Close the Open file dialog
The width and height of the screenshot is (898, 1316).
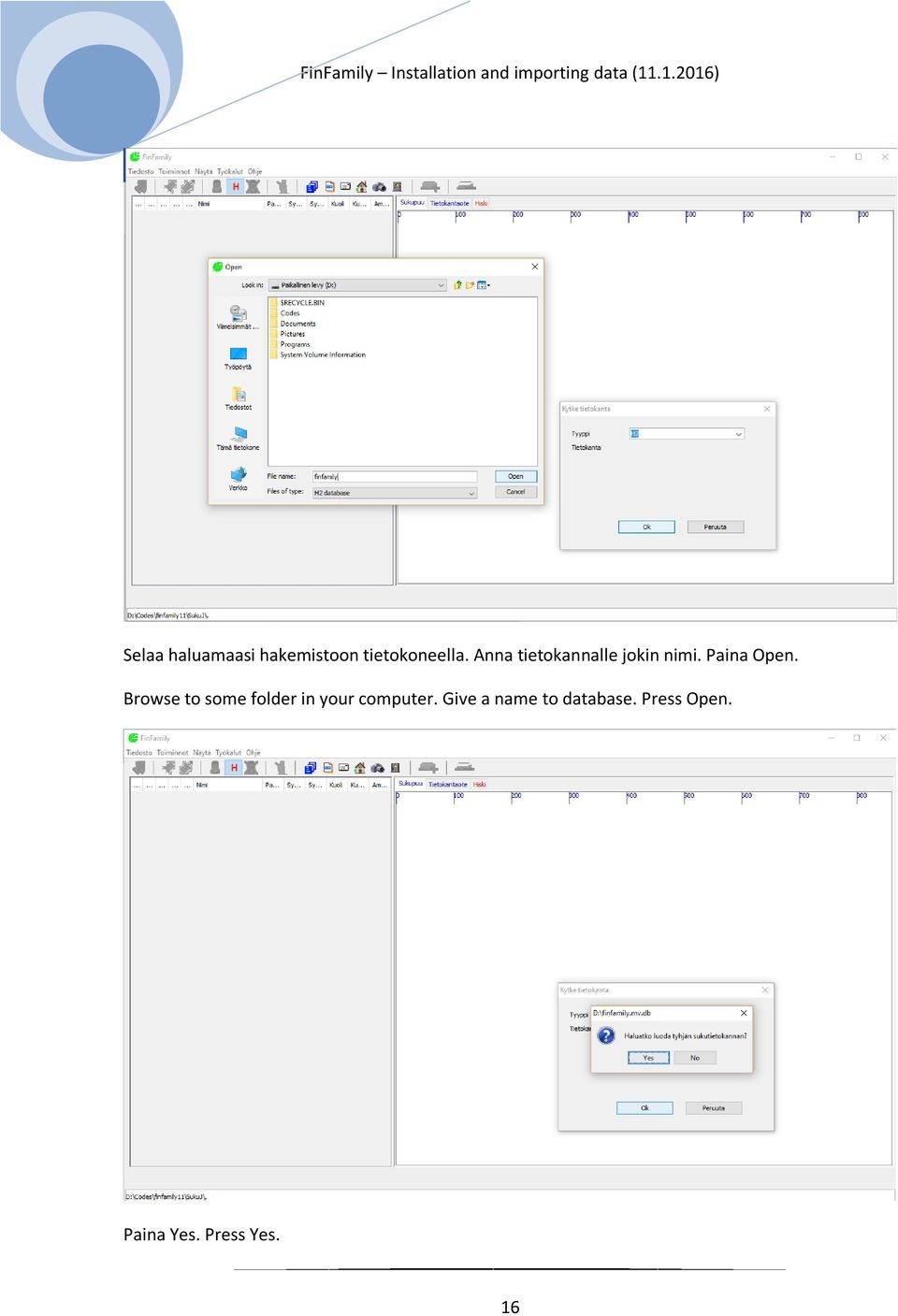[x=535, y=267]
